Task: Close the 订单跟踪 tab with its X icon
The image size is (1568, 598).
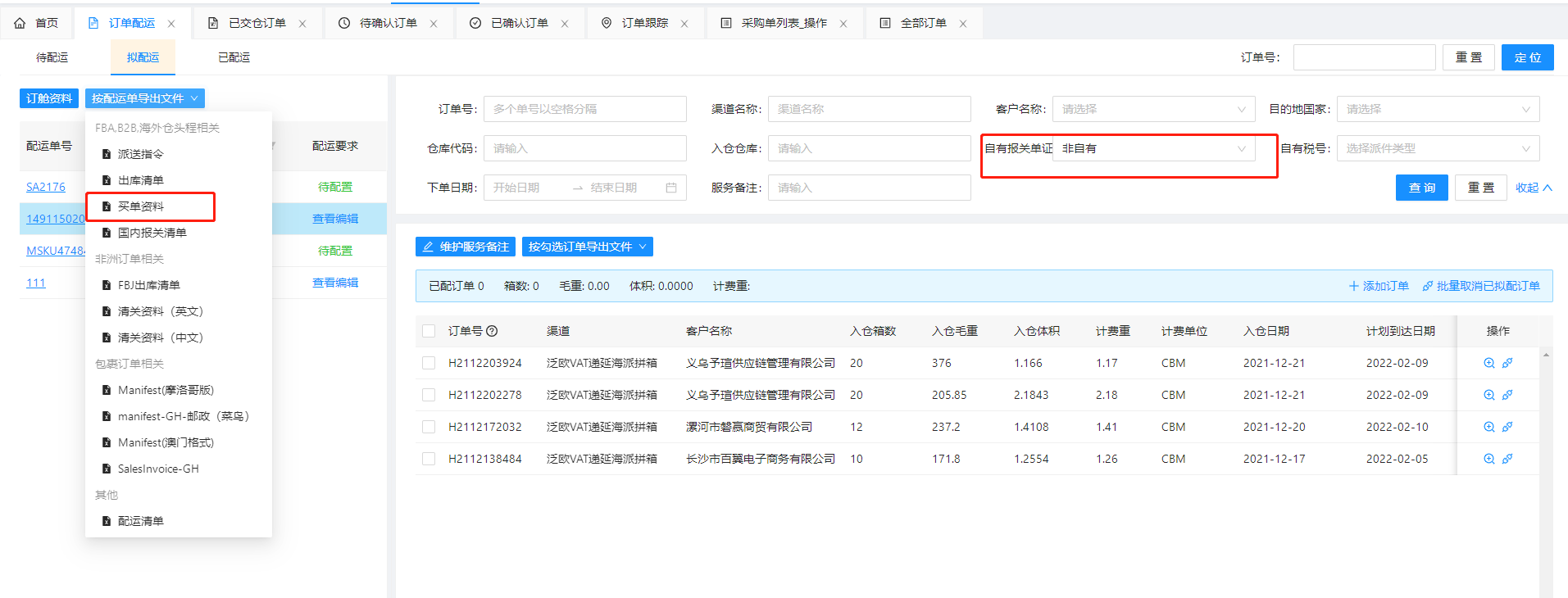Action: tap(684, 24)
